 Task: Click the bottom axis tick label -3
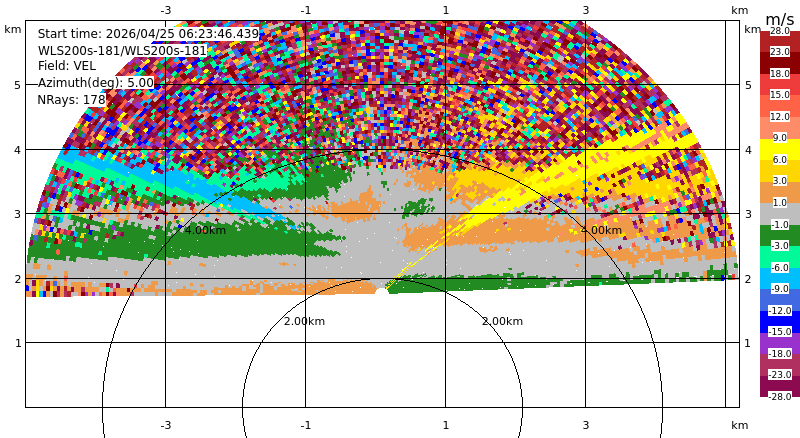tap(166, 425)
